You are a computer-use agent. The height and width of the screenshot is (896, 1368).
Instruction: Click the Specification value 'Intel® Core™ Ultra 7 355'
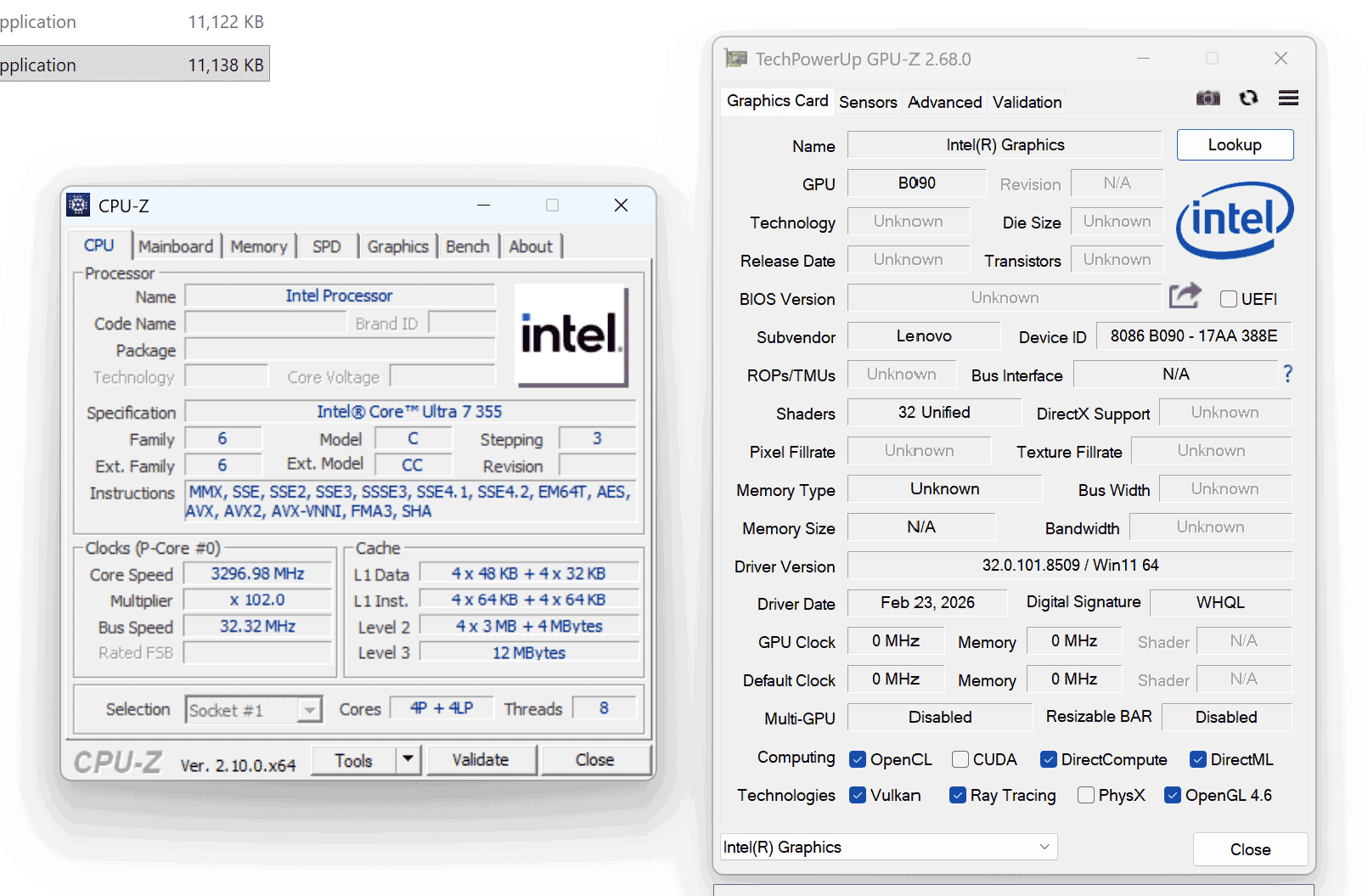point(410,412)
